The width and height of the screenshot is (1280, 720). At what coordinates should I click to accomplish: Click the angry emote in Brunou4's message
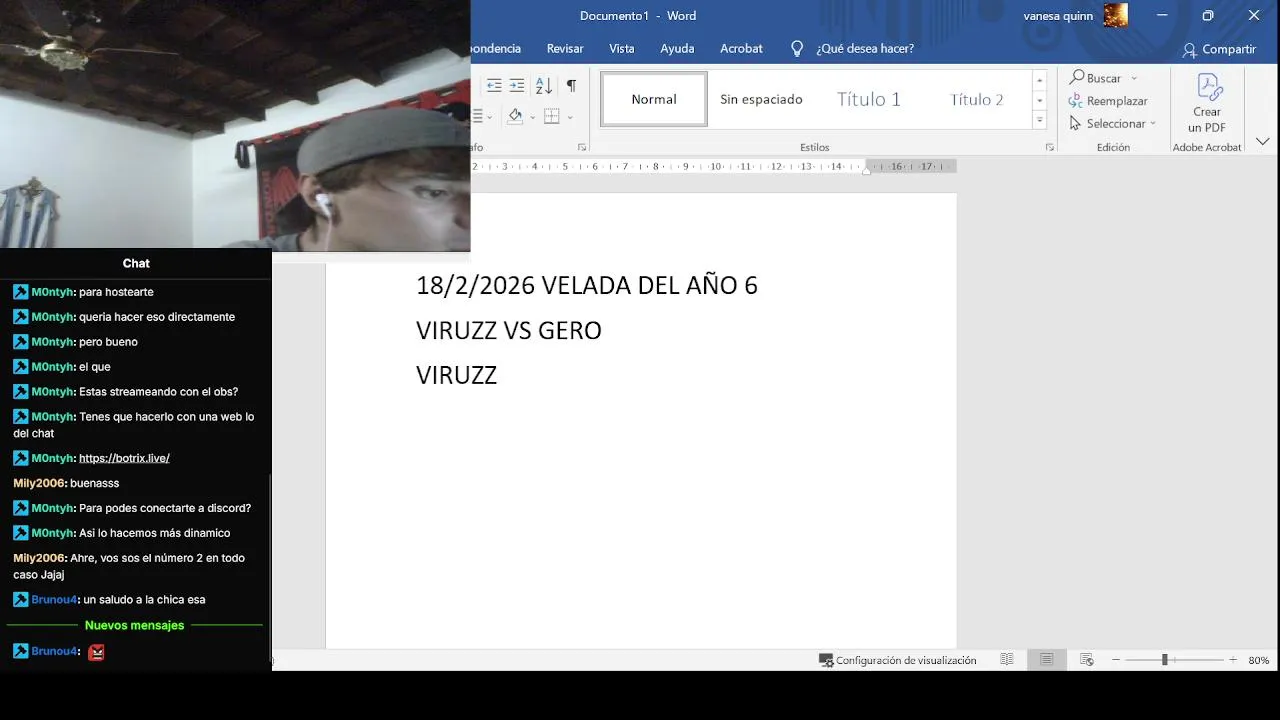click(96, 652)
